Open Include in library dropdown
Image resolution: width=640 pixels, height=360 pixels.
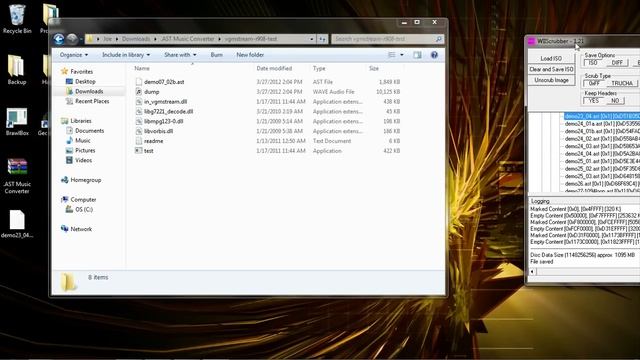coord(126,55)
